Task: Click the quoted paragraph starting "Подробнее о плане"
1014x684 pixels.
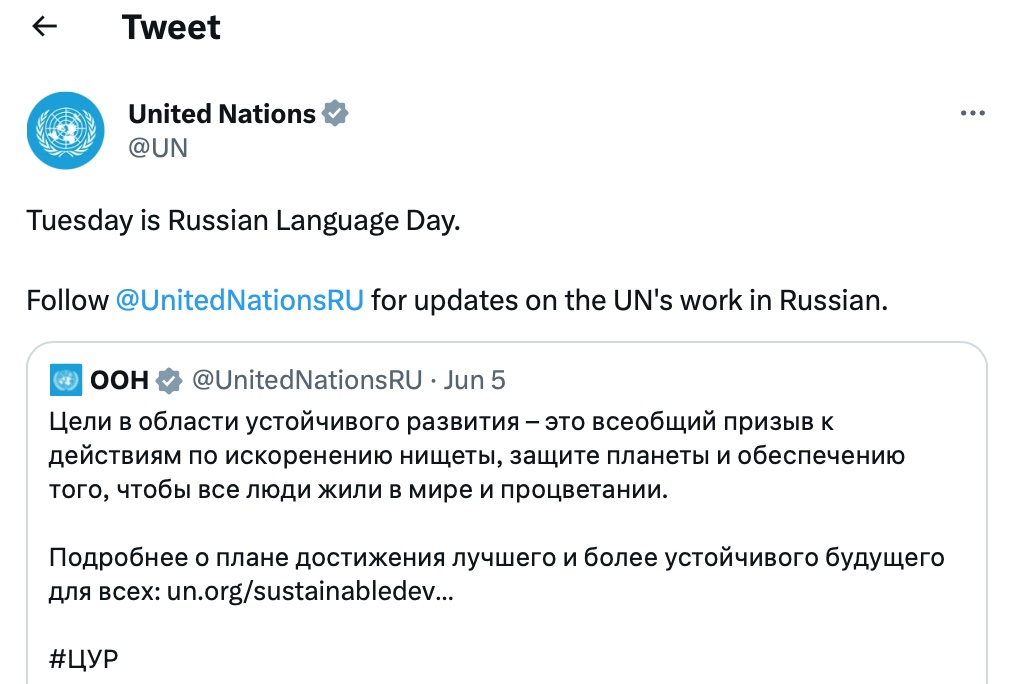Action: tap(495, 557)
